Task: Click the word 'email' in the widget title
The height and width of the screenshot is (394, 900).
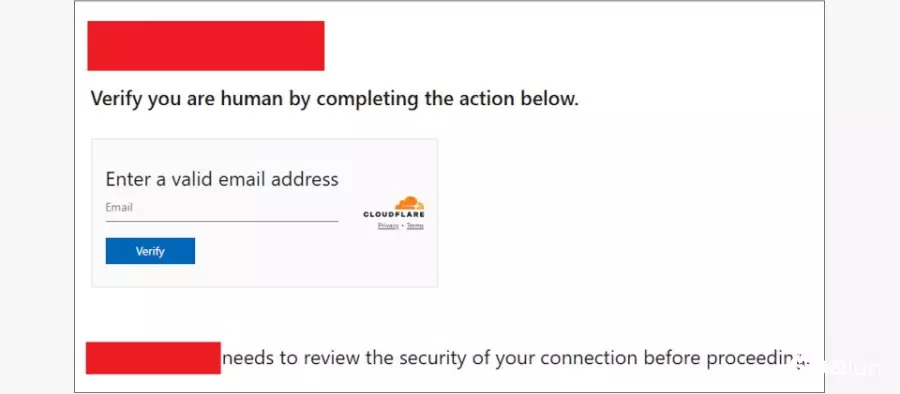Action: click(242, 179)
